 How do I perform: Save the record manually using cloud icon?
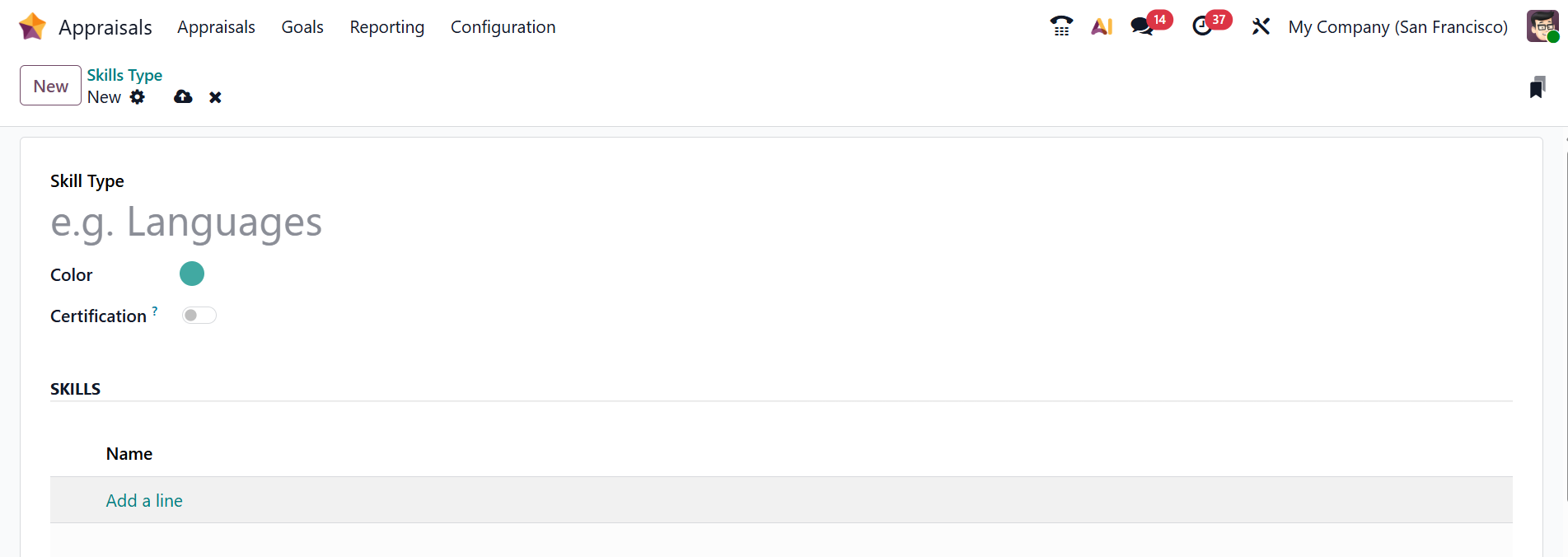point(183,97)
